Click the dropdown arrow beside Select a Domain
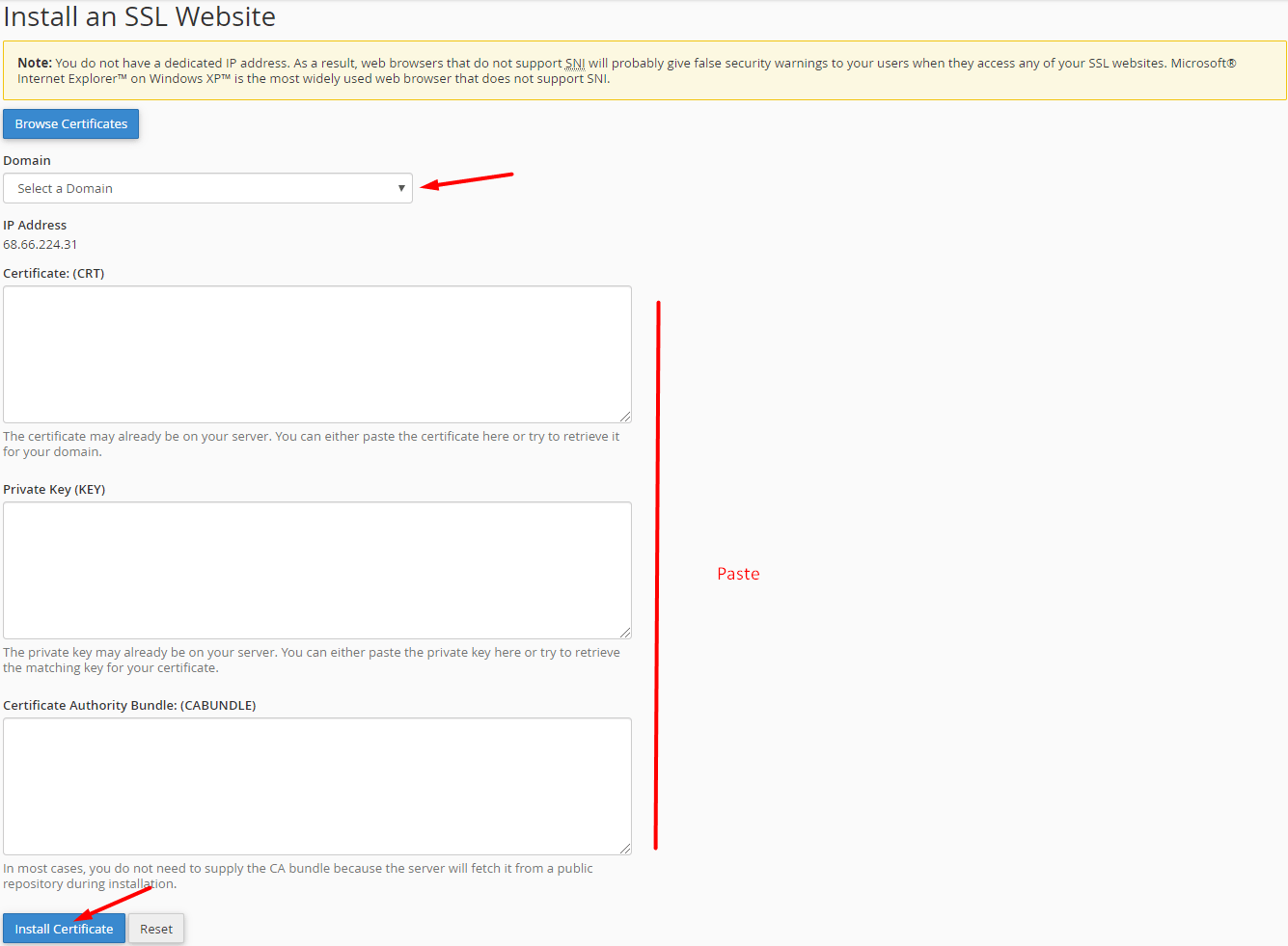 (400, 188)
